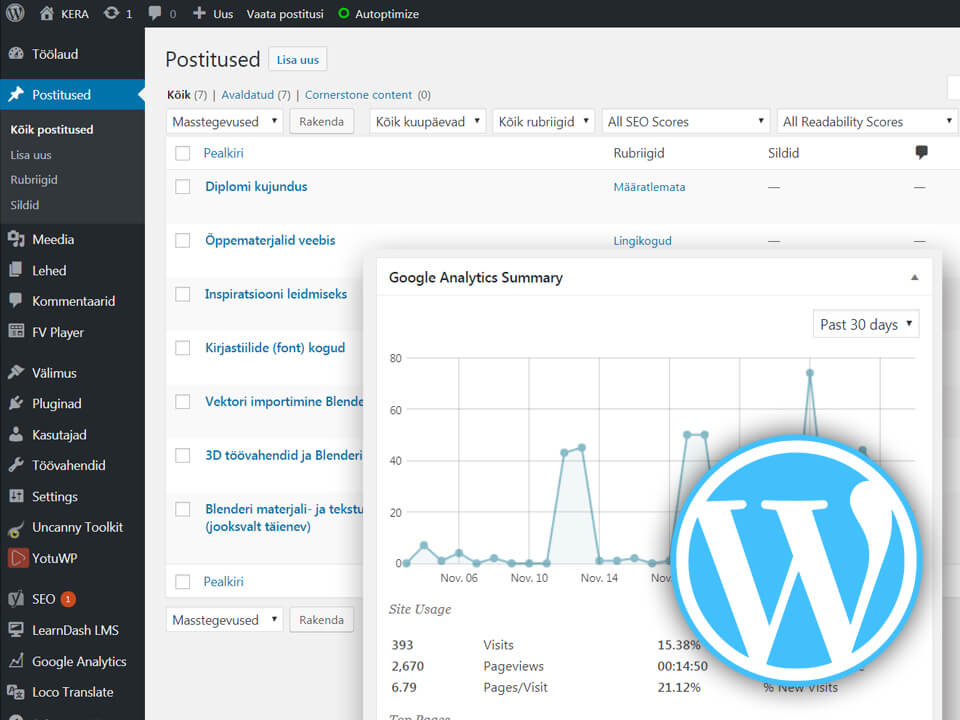Click the Kasutajad user icon
This screenshot has height=720, width=960.
pyautogui.click(x=16, y=435)
